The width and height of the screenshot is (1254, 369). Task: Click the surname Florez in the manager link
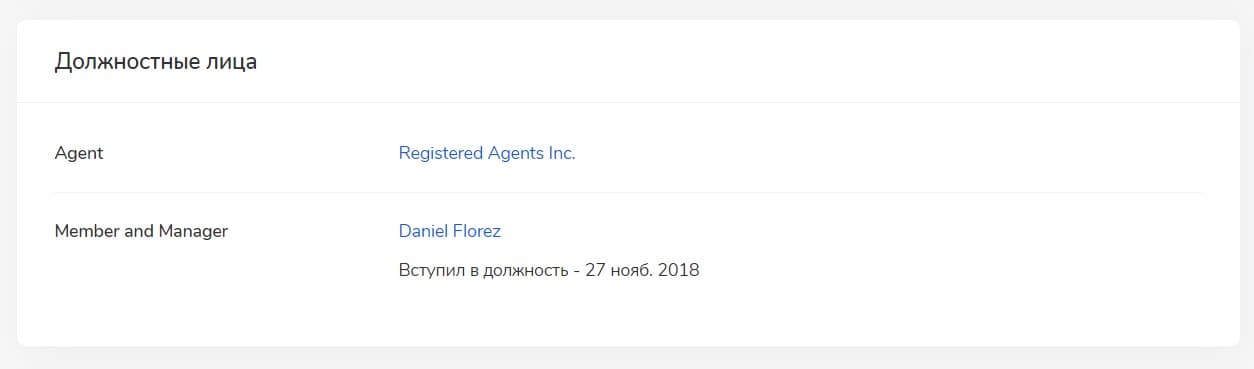point(477,231)
